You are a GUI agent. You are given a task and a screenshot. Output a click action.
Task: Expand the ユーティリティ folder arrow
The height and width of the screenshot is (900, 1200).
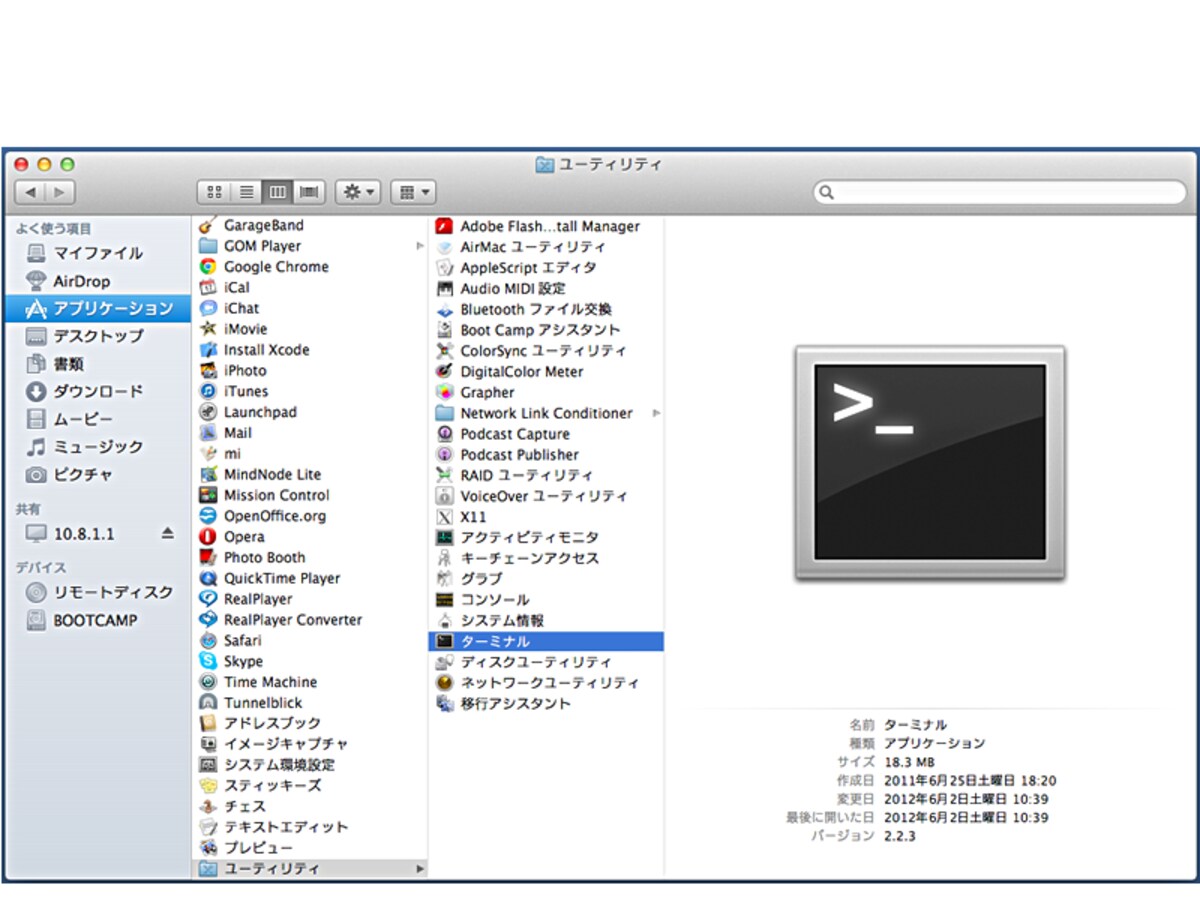click(x=420, y=869)
